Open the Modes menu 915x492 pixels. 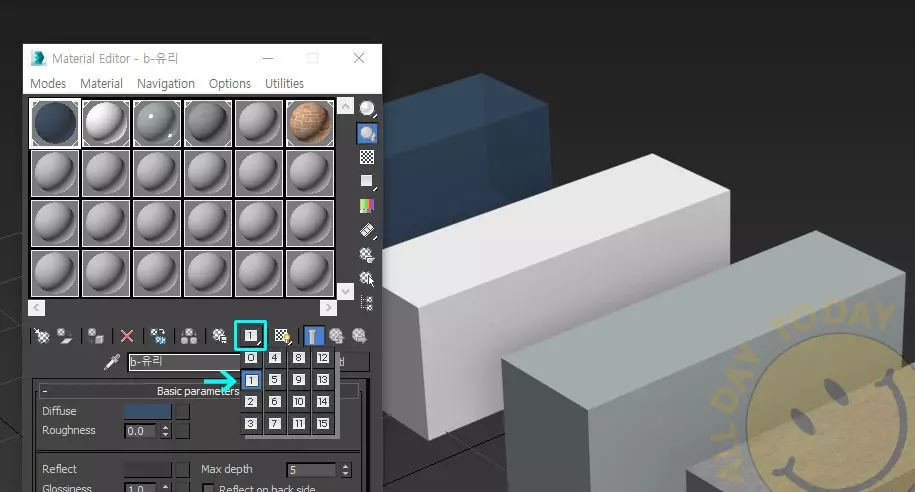[48, 83]
